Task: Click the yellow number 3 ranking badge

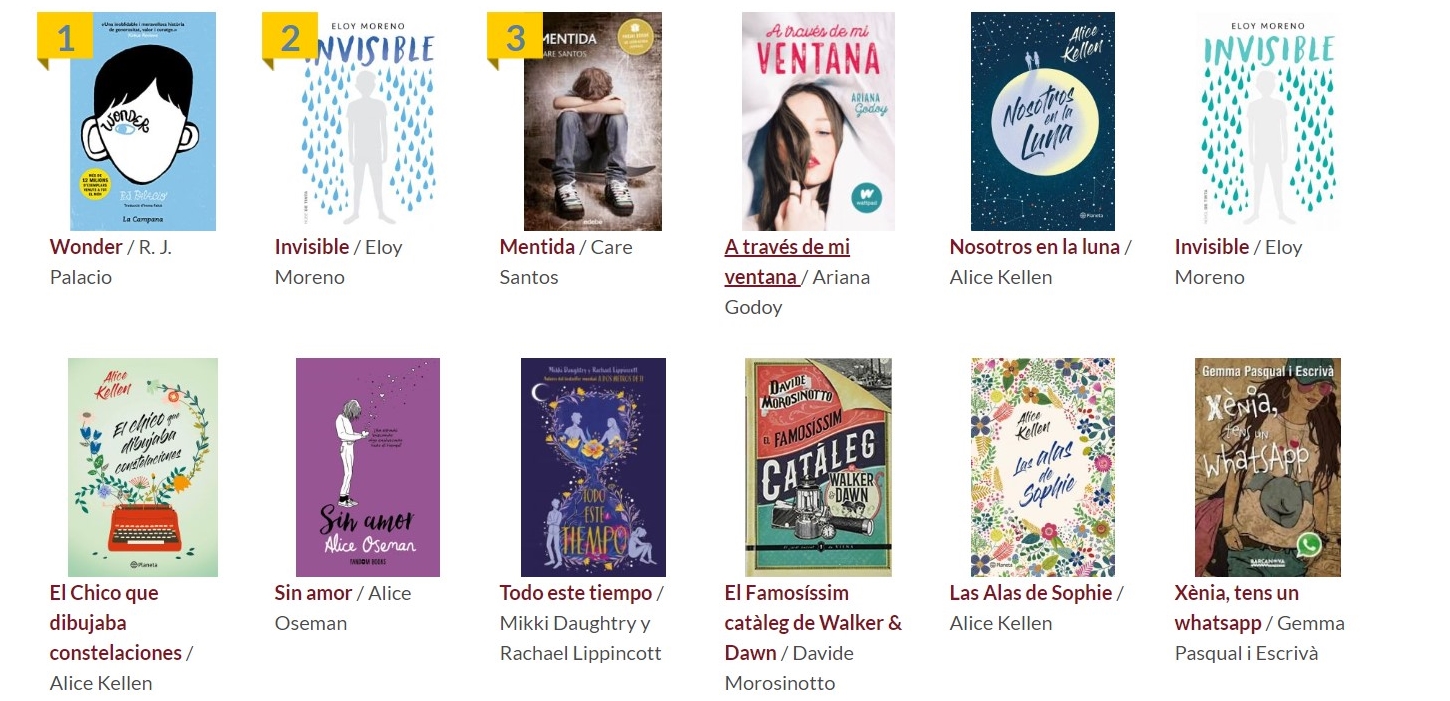Action: point(515,38)
